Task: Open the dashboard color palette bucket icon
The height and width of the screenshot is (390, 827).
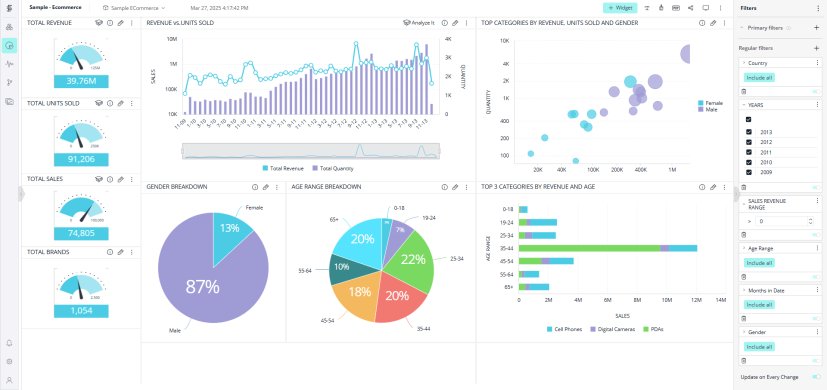Action: (661, 8)
